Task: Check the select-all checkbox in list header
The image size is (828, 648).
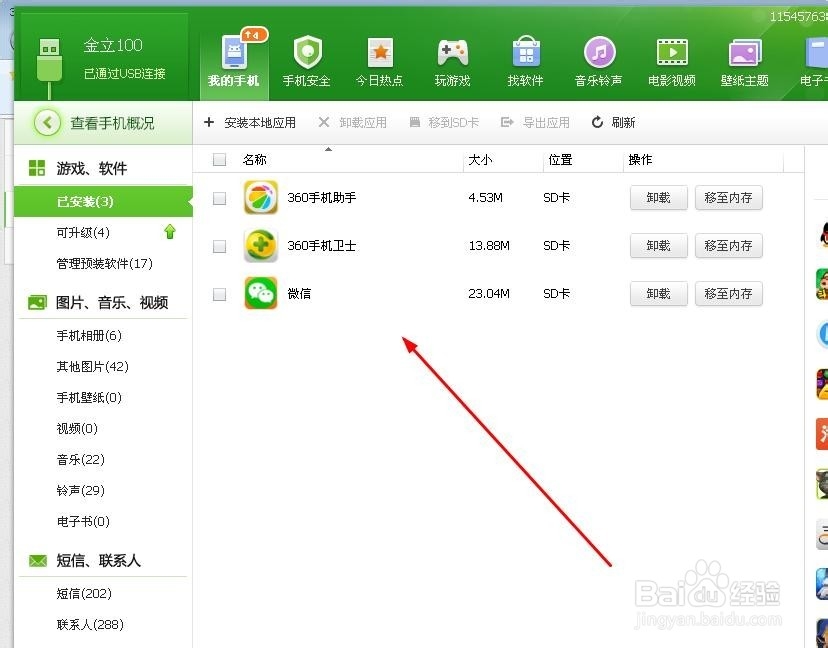Action: (x=218, y=158)
